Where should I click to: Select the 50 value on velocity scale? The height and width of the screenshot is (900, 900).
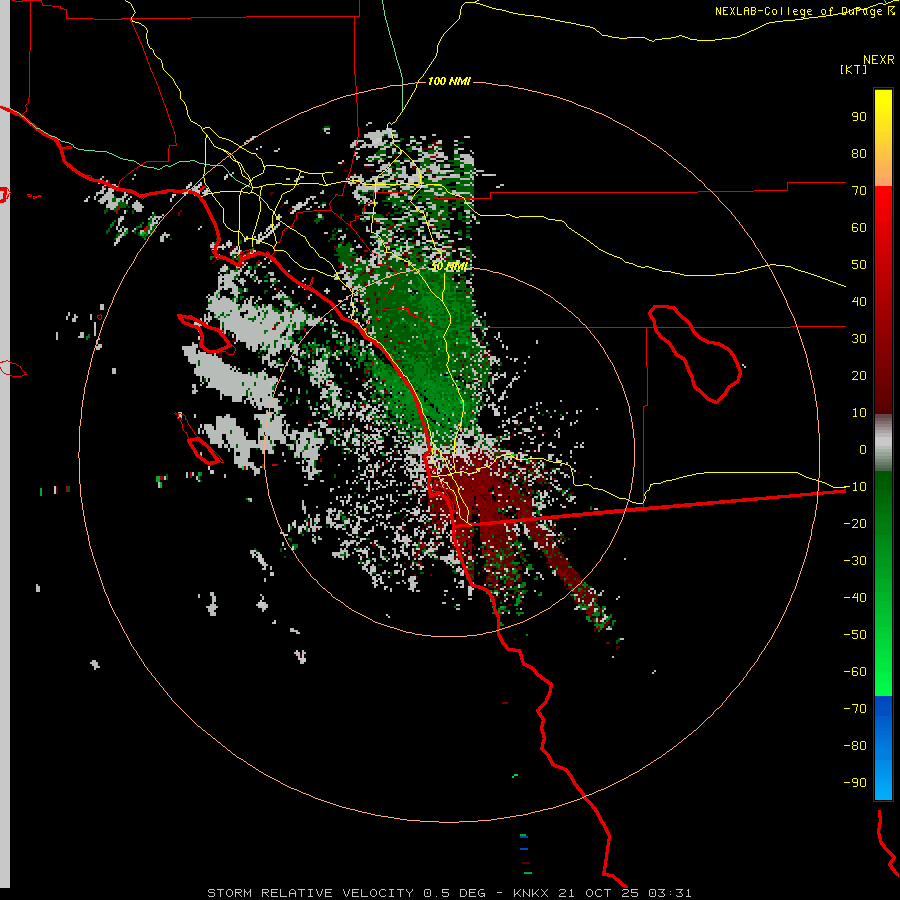point(859,265)
